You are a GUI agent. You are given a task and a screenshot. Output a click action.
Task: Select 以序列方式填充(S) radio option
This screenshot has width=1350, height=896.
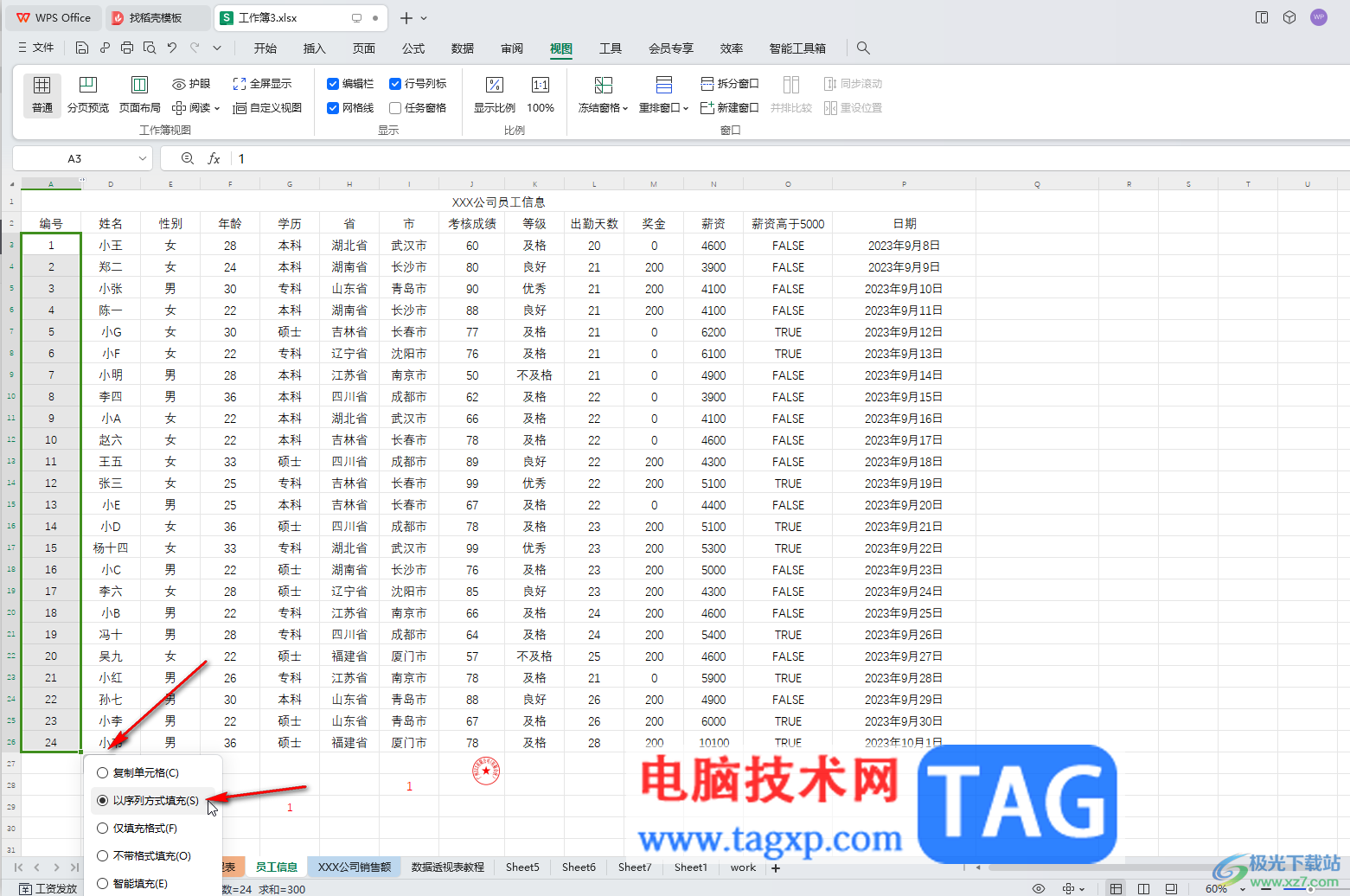tap(103, 801)
